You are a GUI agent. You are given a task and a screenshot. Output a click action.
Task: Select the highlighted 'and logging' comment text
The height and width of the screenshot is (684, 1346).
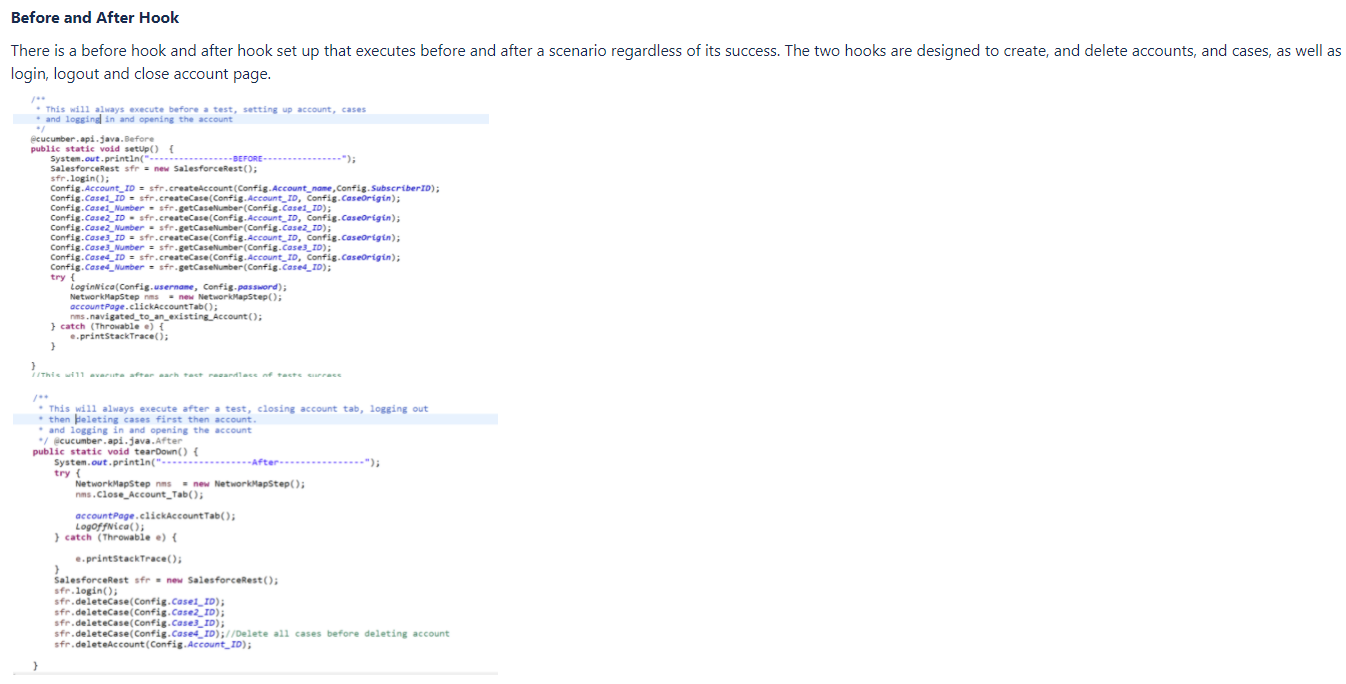pyautogui.click(x=72, y=118)
